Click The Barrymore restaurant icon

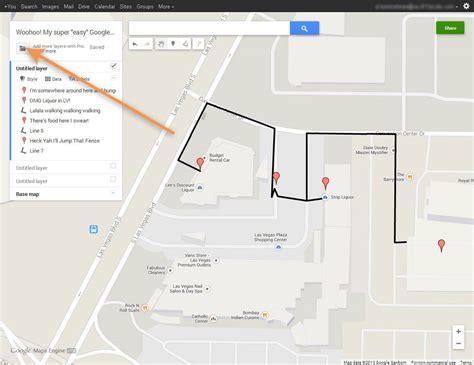[x=410, y=177]
